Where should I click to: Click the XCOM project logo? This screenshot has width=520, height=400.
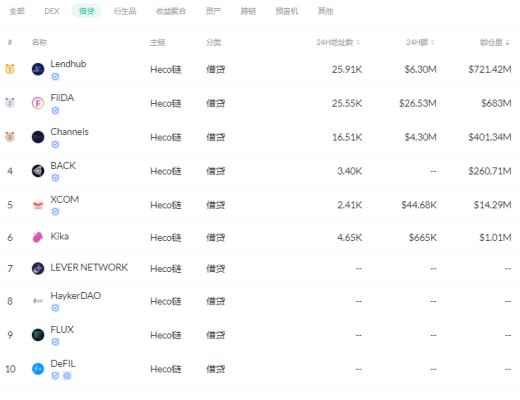(38, 205)
